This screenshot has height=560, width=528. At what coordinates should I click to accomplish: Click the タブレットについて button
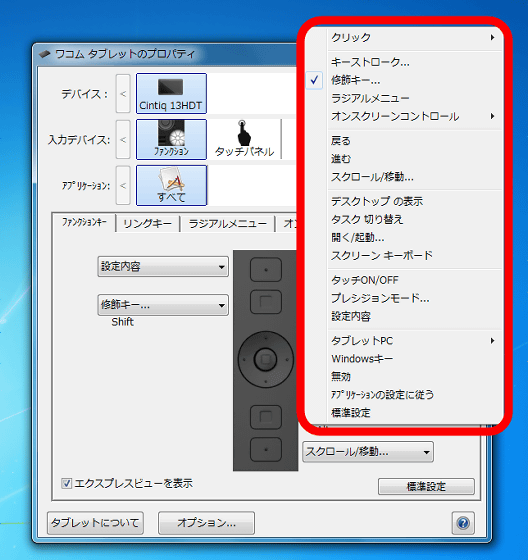[95, 523]
